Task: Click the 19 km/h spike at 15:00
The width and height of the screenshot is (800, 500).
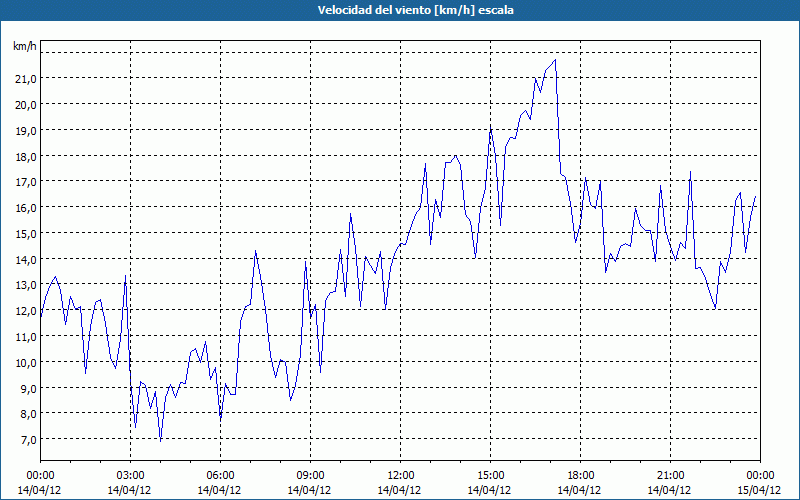Action: (x=490, y=126)
